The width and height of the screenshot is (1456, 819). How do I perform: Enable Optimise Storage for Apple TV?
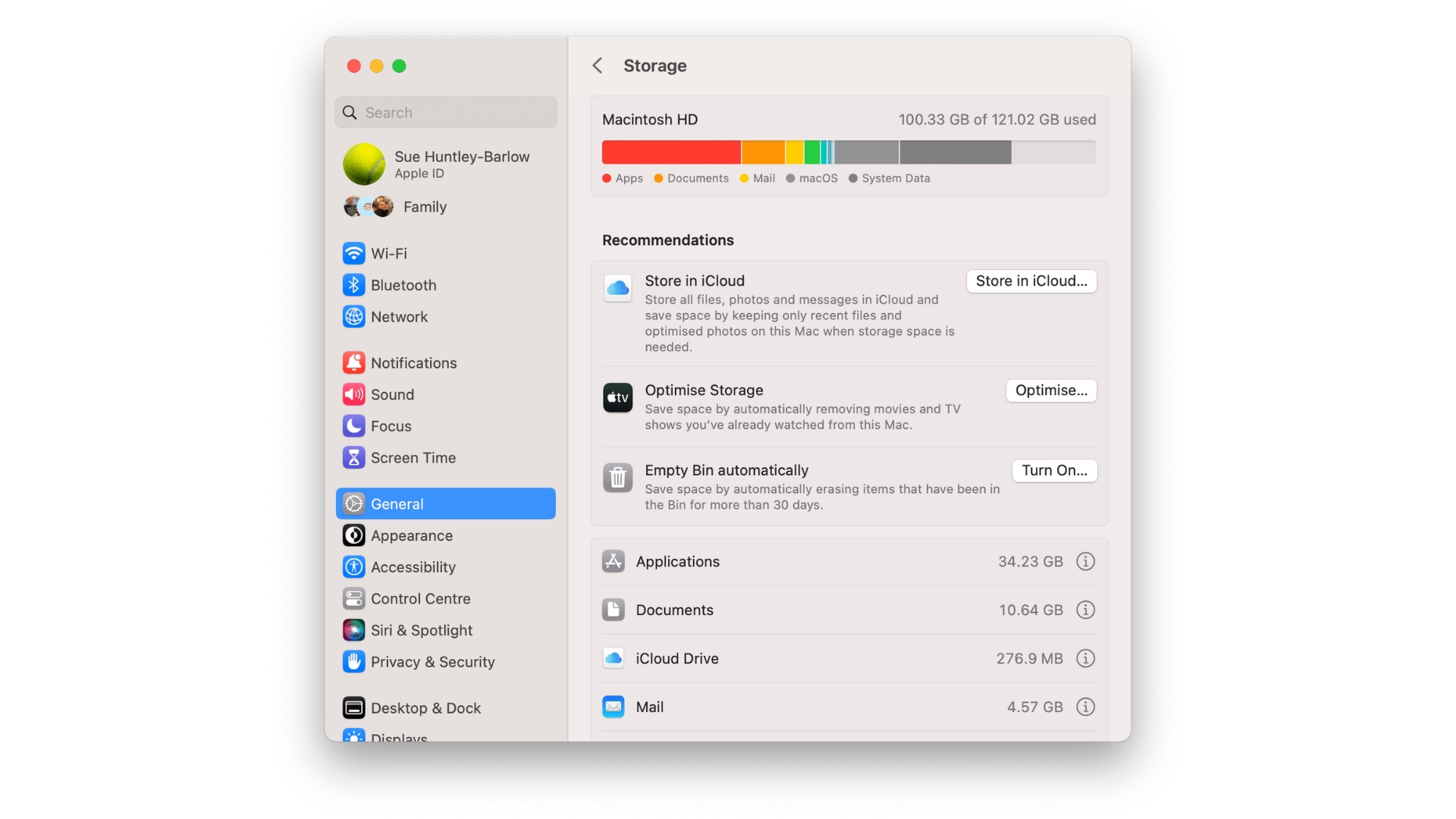[1051, 390]
